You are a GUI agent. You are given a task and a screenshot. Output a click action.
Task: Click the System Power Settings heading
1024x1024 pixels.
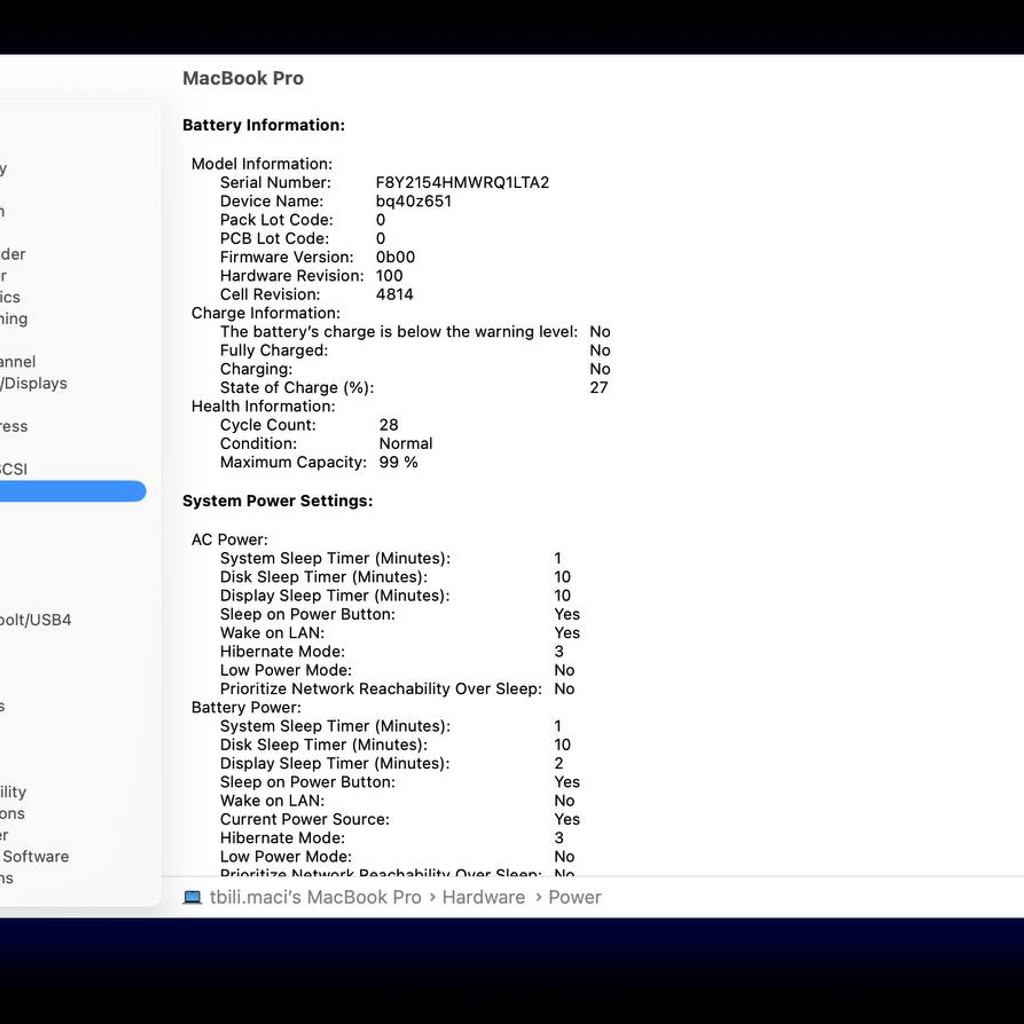[278, 501]
